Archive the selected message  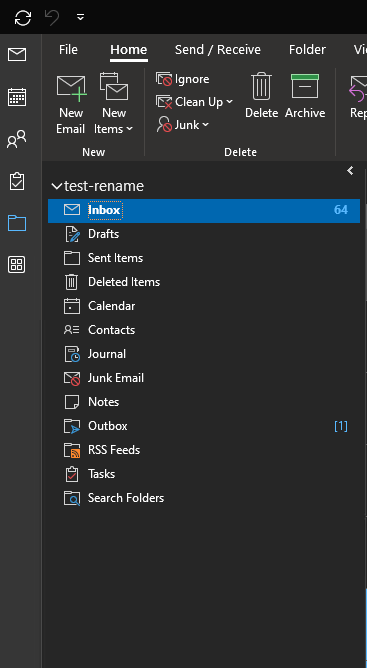(x=305, y=96)
